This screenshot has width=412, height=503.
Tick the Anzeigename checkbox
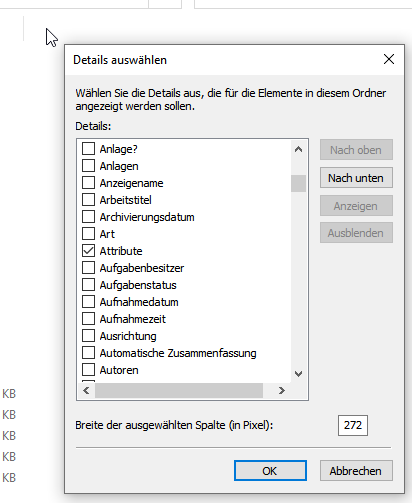pyautogui.click(x=88, y=182)
